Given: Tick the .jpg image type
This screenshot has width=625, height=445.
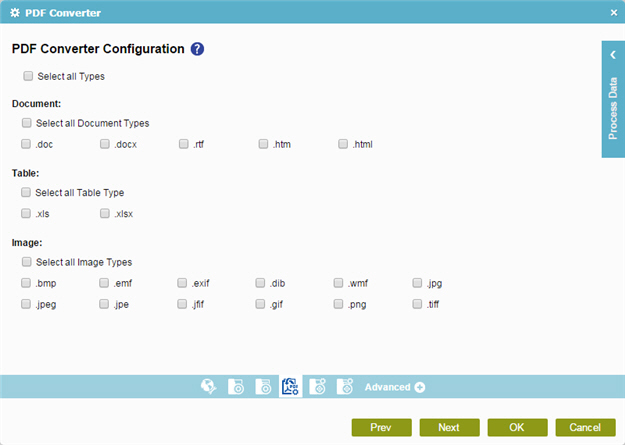Looking at the screenshot, I should pyautogui.click(x=417, y=283).
